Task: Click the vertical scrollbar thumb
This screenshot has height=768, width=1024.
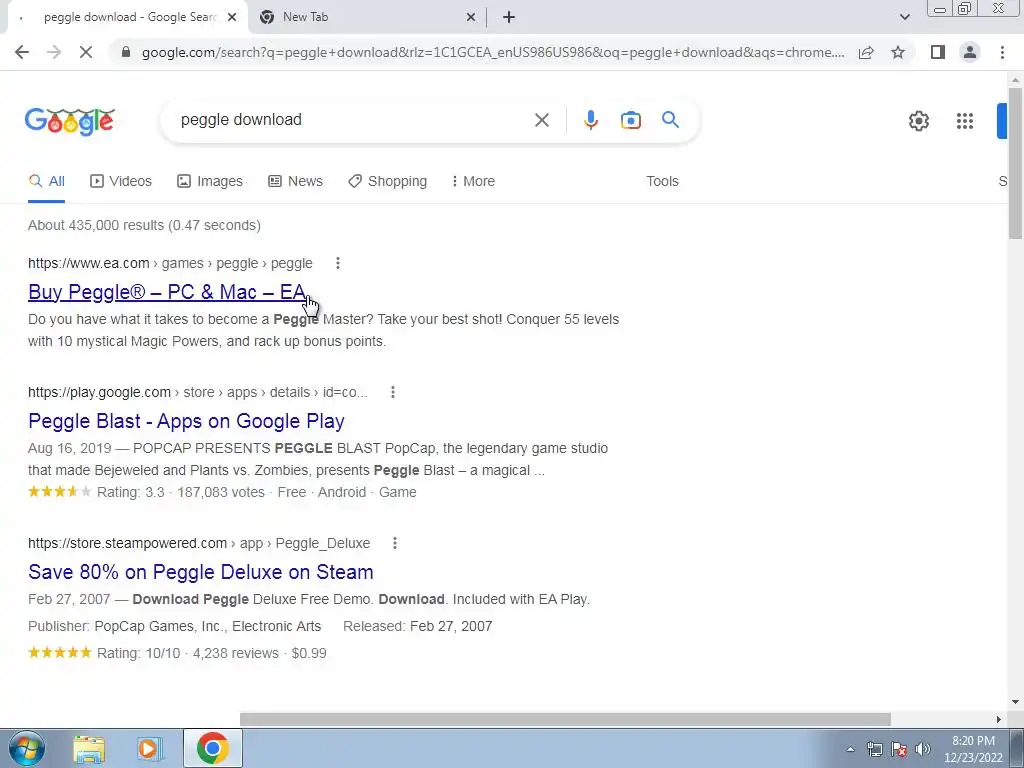Action: point(1015,163)
